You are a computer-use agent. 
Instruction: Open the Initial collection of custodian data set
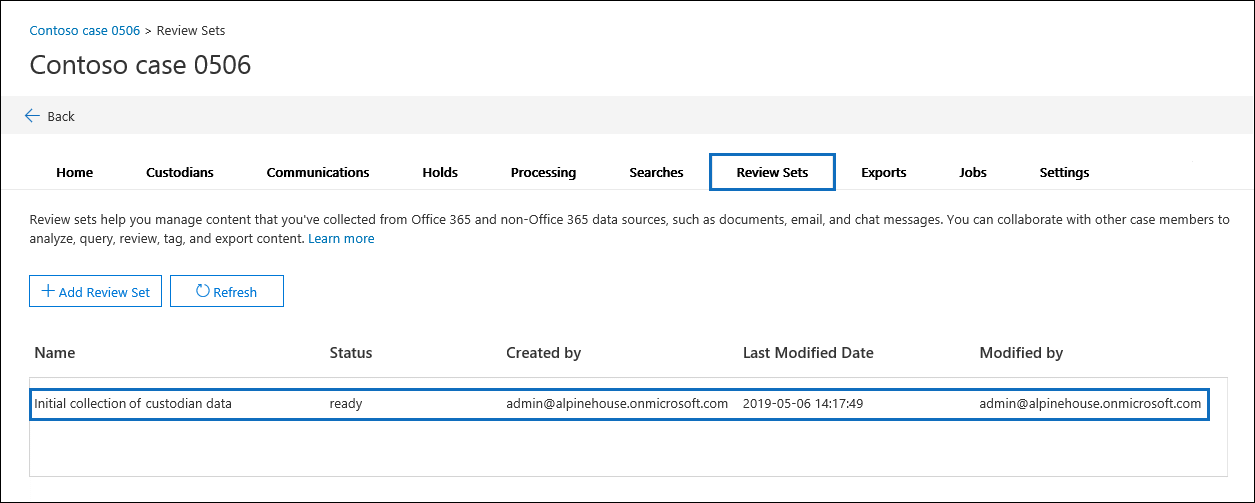(133, 404)
